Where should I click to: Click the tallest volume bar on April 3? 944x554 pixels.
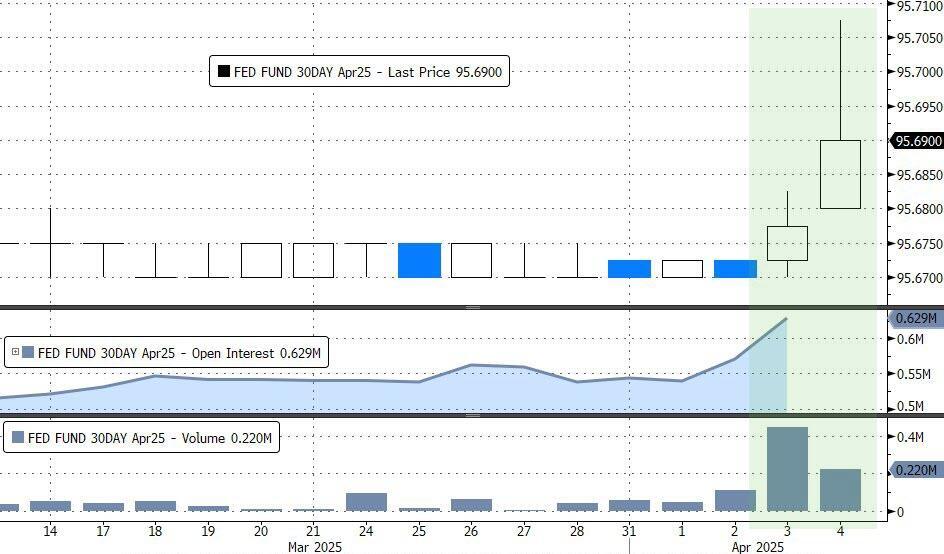point(787,468)
